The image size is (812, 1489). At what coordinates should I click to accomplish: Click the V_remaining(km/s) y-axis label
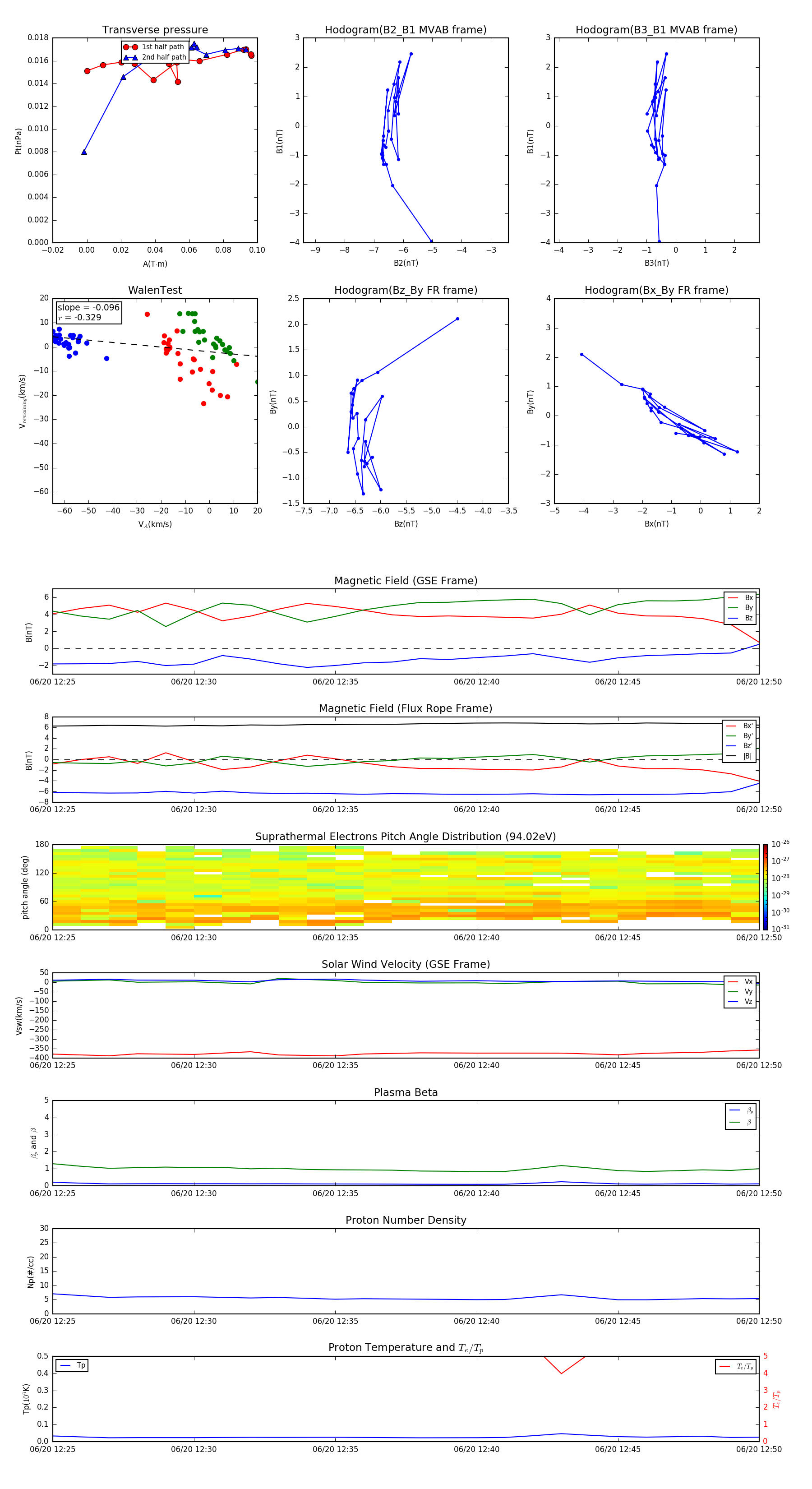[22, 401]
